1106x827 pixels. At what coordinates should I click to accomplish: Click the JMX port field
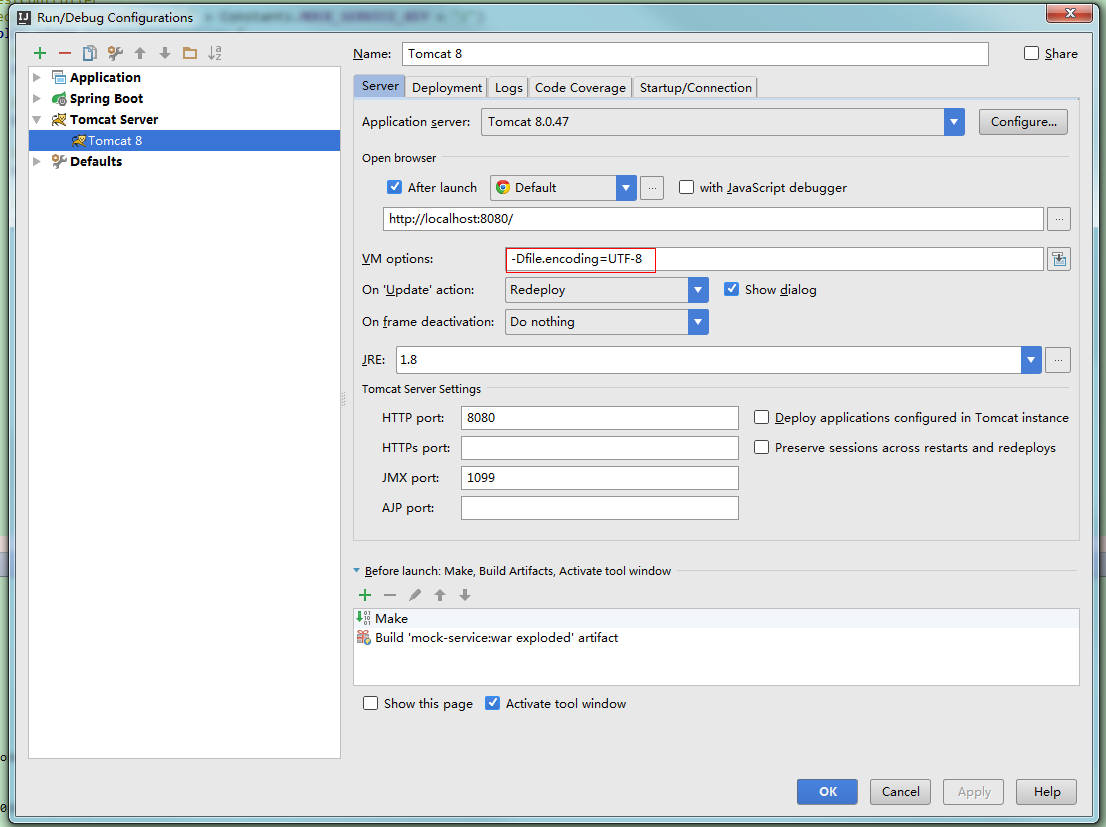pyautogui.click(x=600, y=478)
